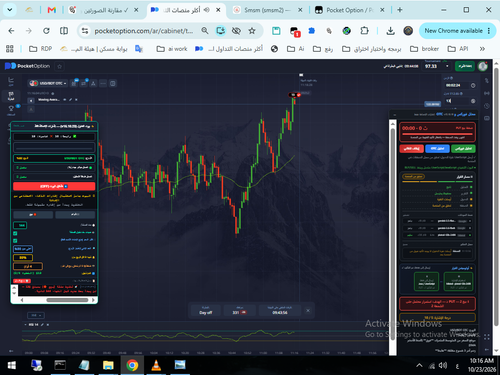Click the green button in right signal panel

pyautogui.click(x=463, y=148)
